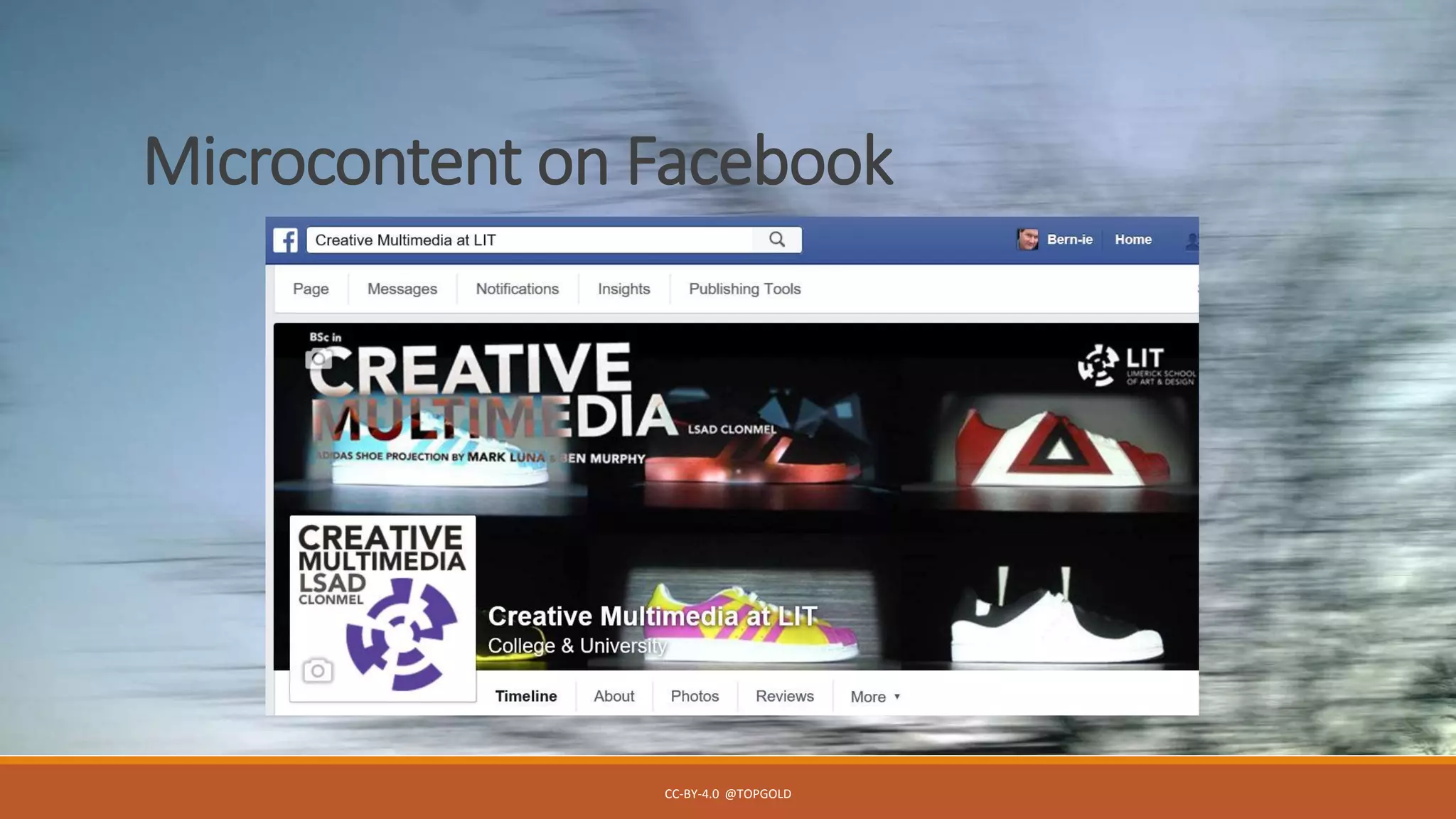Click the search magnifier icon
This screenshot has width=1456, height=819.
[777, 240]
